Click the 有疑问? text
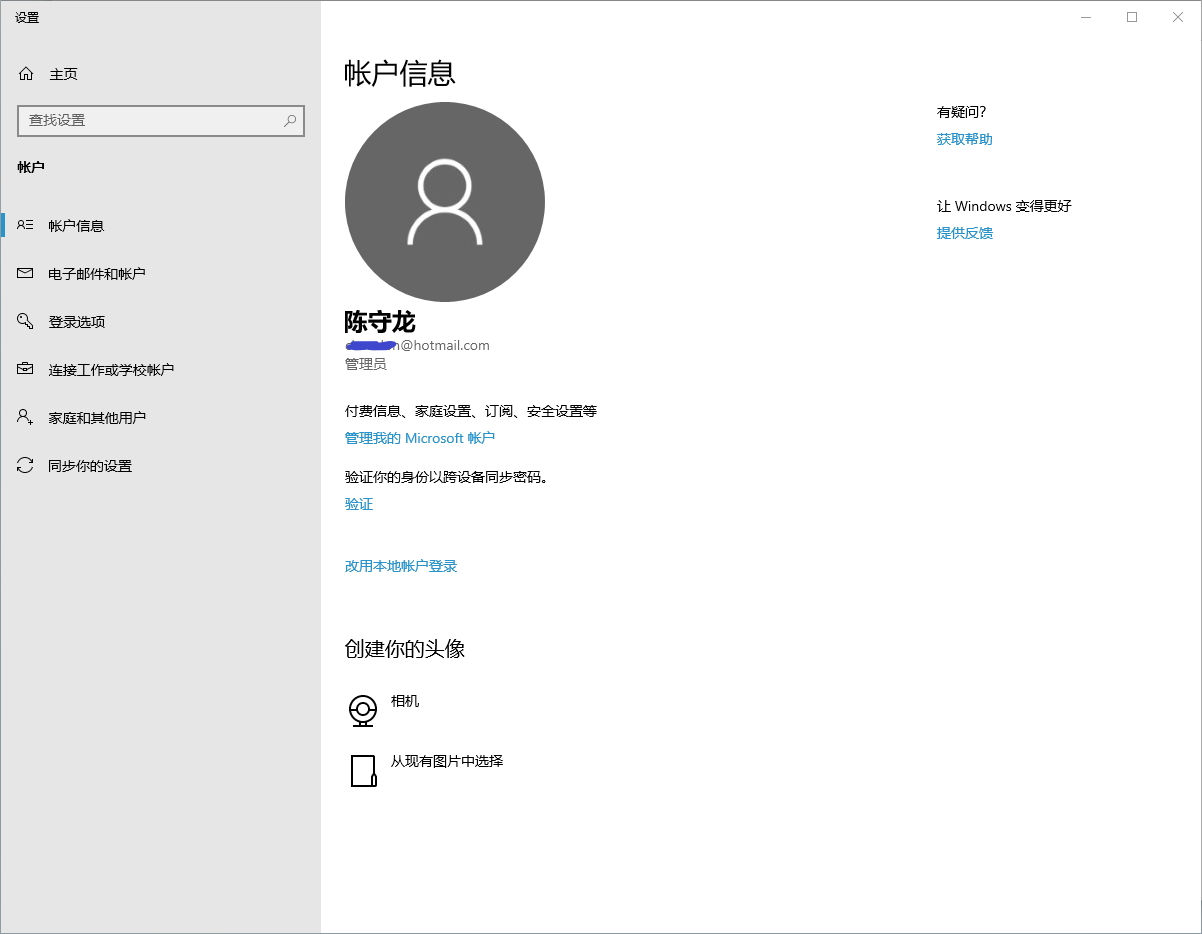 click(x=962, y=112)
